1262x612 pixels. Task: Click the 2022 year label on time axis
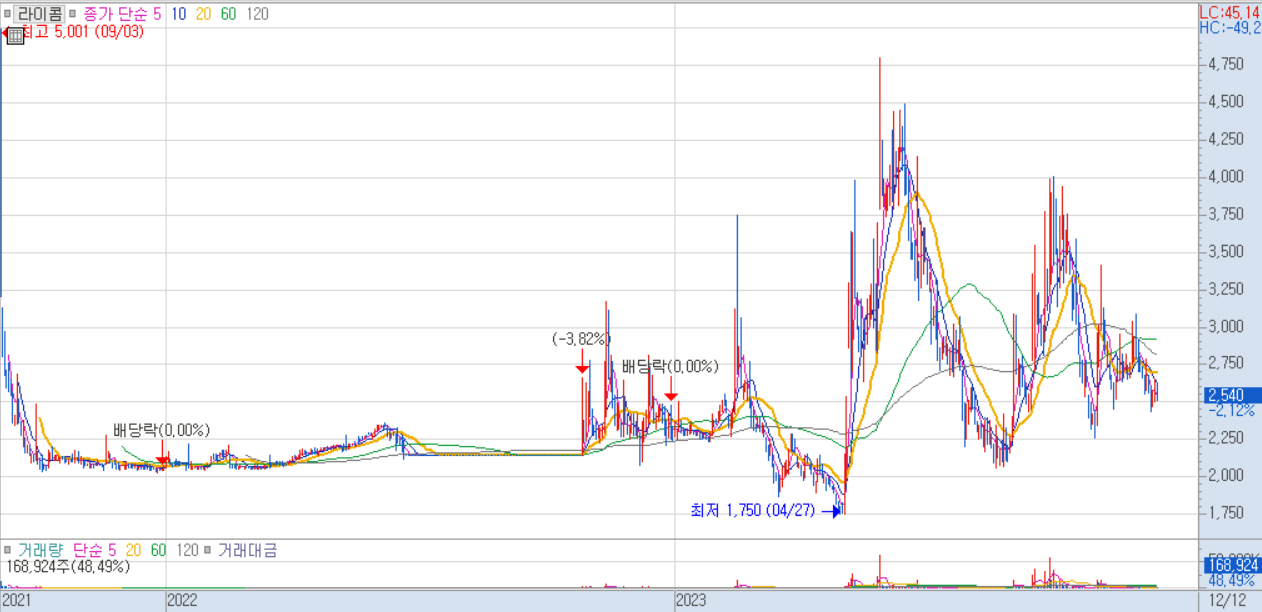[x=182, y=601]
